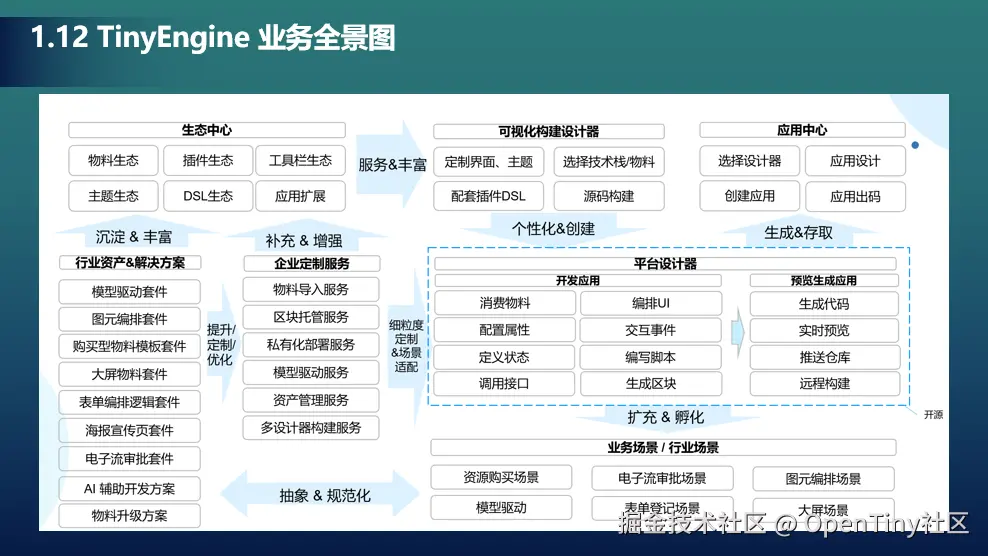Viewport: 988px width, 556px height.
Task: Click the 应用中心 header
Action: click(x=802, y=130)
